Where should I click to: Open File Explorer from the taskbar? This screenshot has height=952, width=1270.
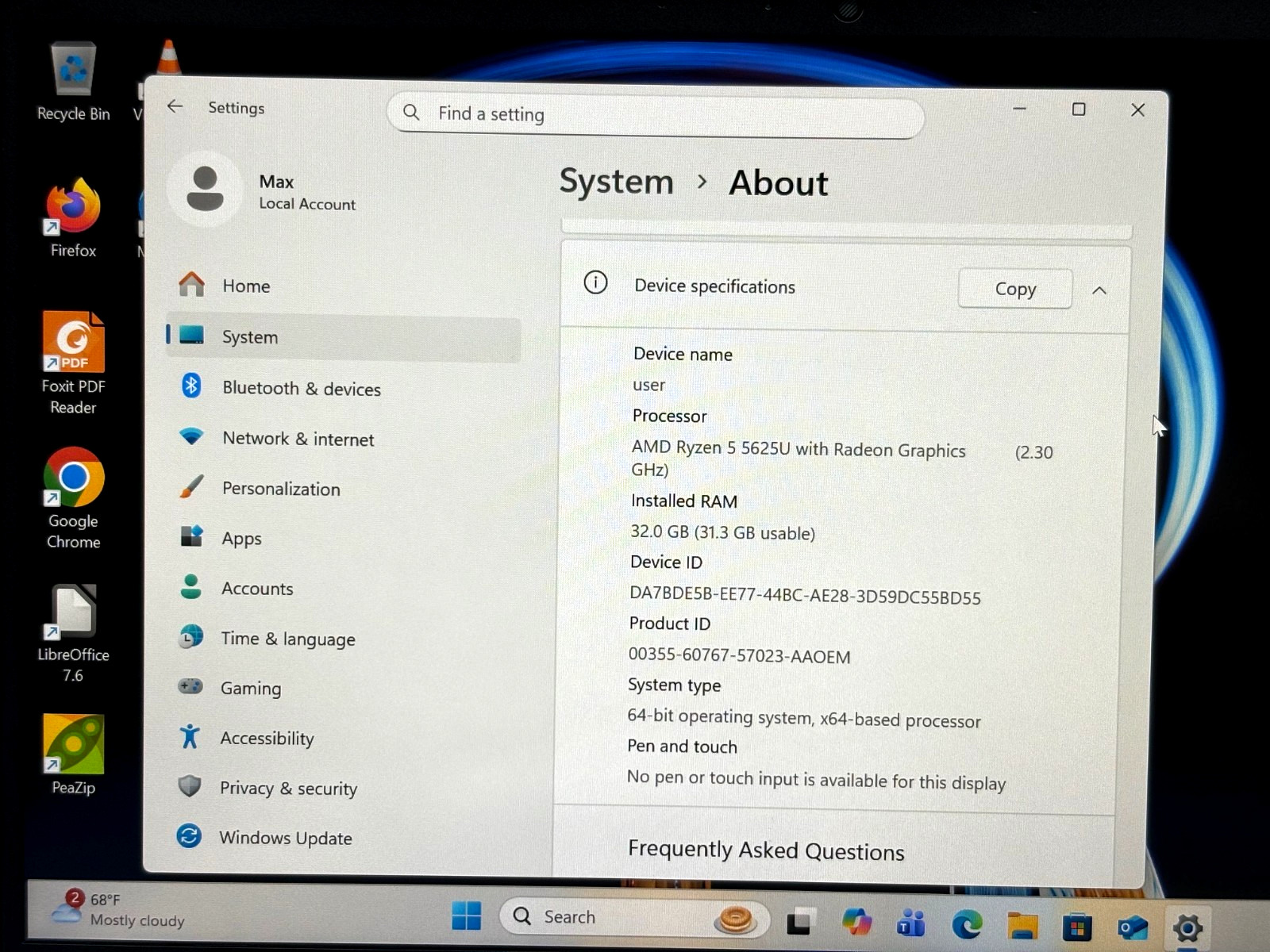click(x=1022, y=925)
